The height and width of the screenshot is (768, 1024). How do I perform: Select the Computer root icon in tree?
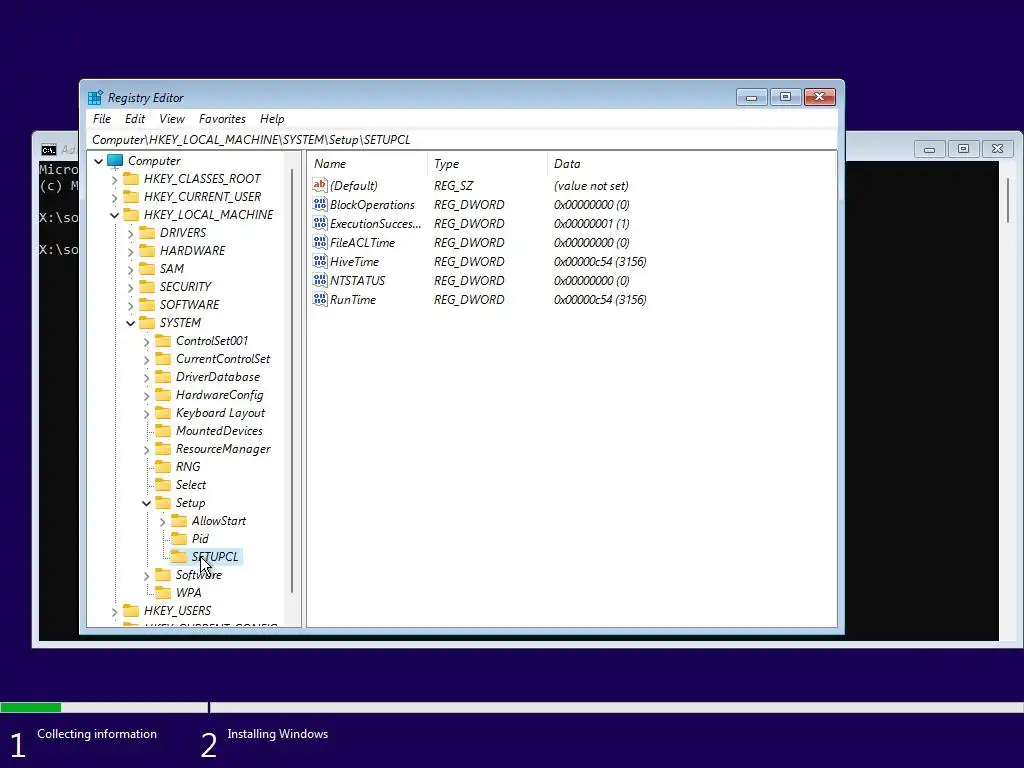click(115, 161)
